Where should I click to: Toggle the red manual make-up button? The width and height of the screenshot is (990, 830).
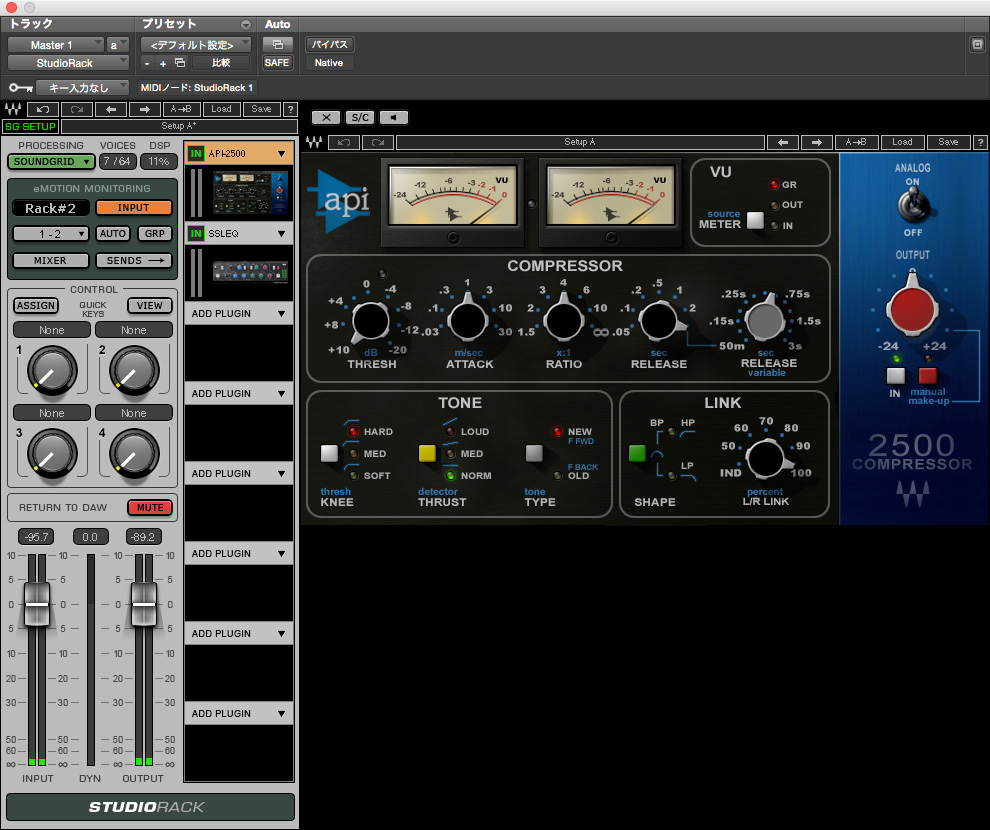[927, 376]
